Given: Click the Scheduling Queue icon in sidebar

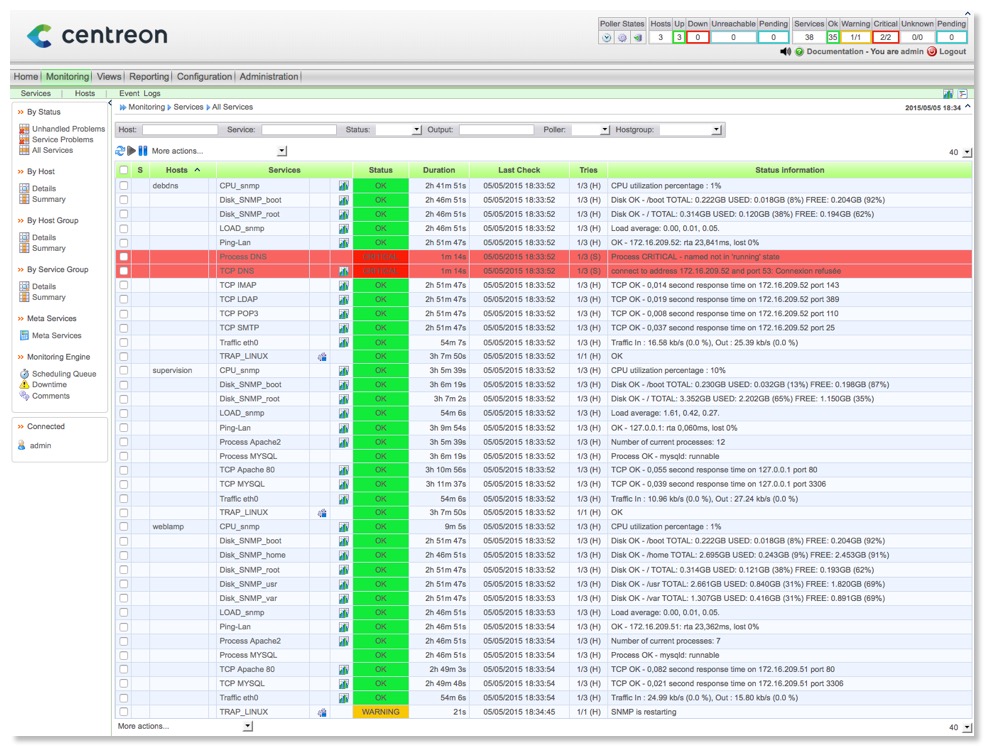Looking at the screenshot, I should click(27, 373).
